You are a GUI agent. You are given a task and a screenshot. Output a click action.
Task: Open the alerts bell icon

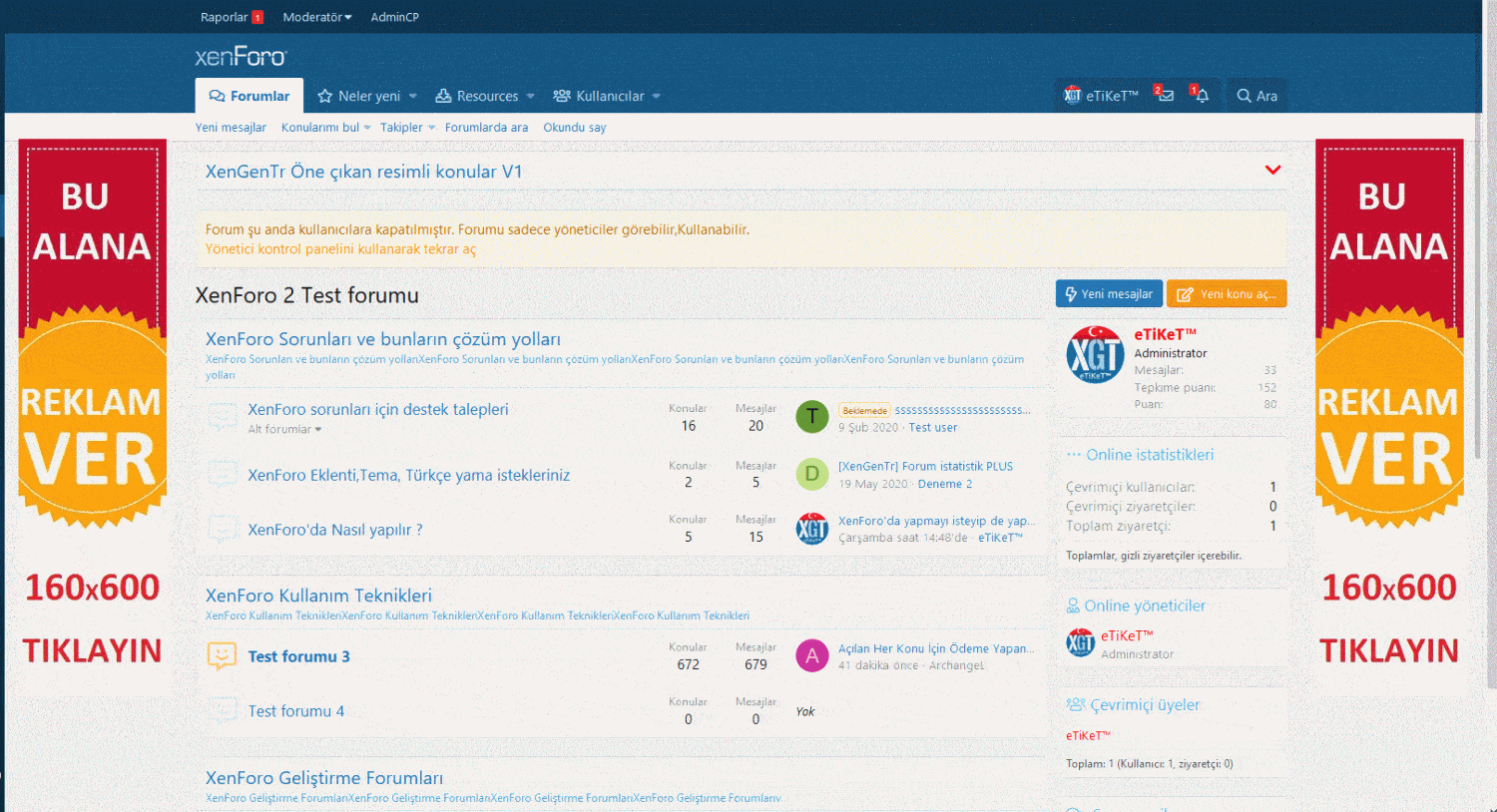tap(1201, 96)
